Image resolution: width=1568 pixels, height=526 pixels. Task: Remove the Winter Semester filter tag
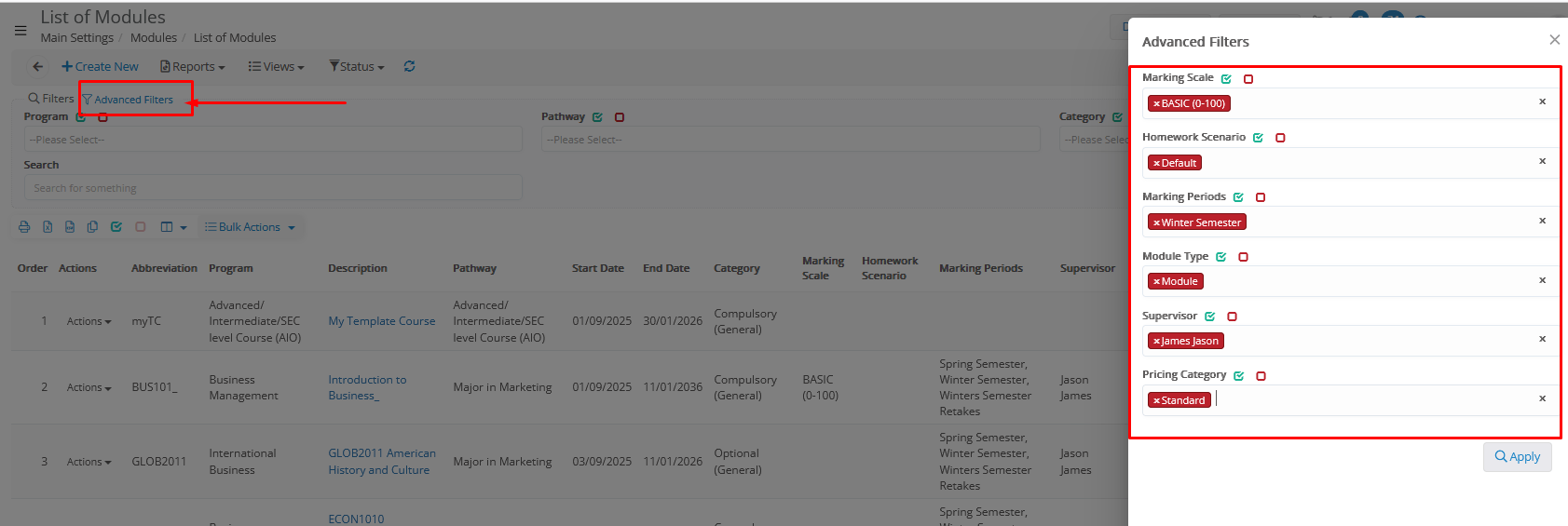point(1156,223)
